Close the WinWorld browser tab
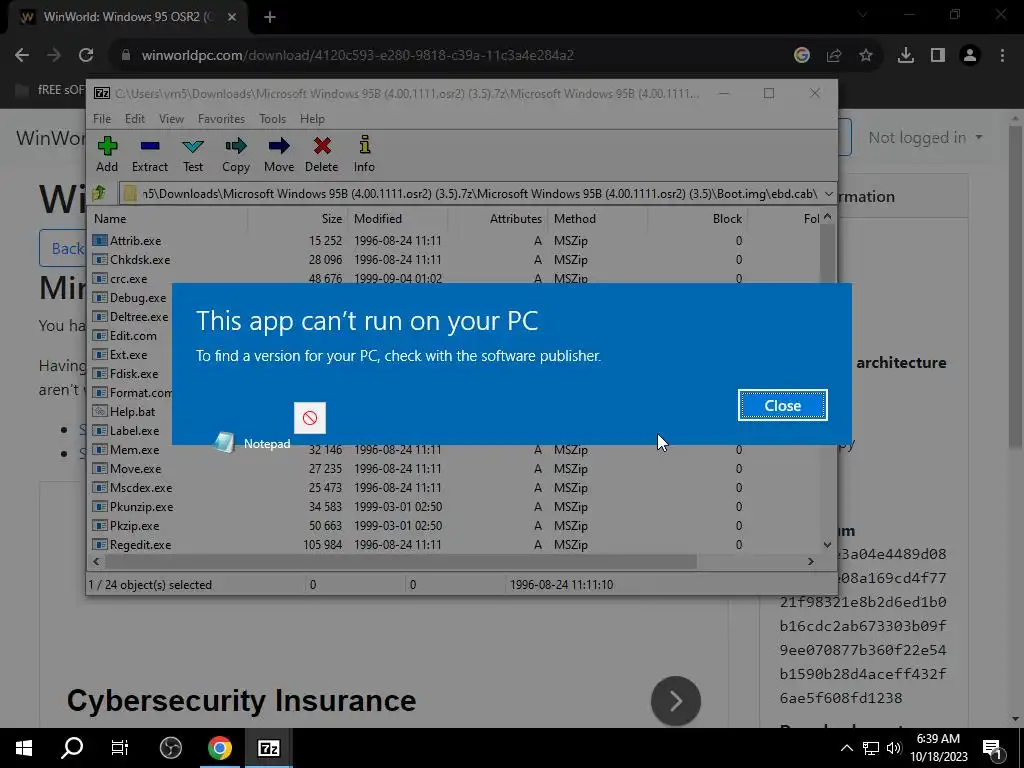The height and width of the screenshot is (768, 1024). coord(232,17)
